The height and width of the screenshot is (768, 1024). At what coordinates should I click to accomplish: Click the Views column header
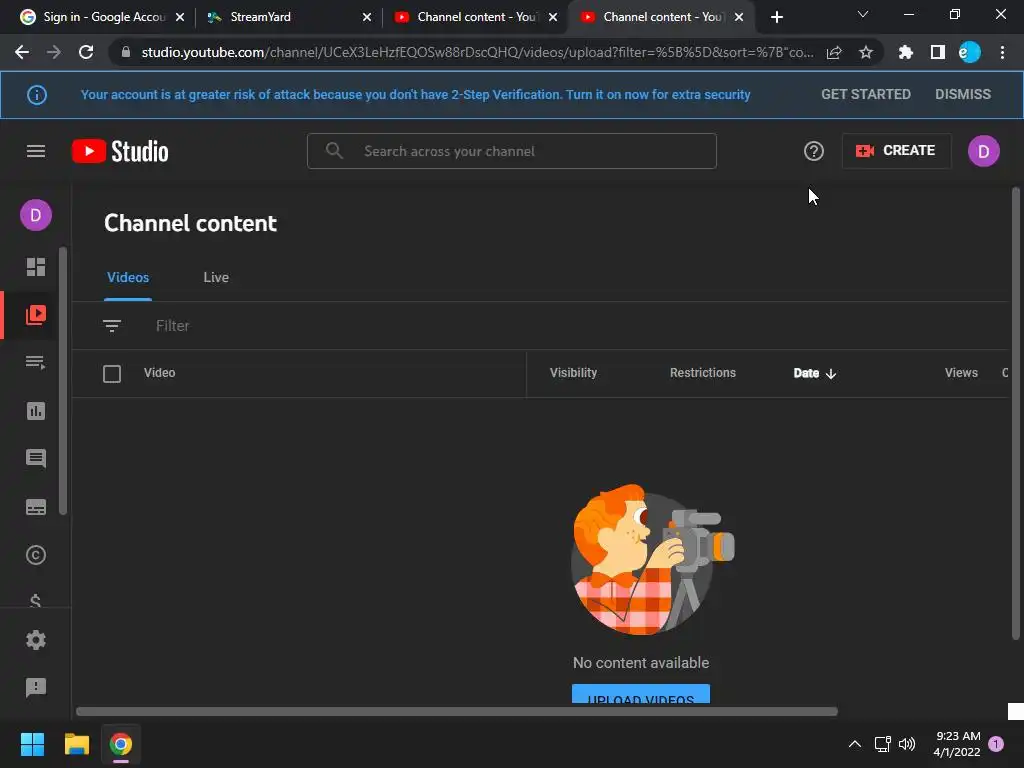[x=961, y=373]
